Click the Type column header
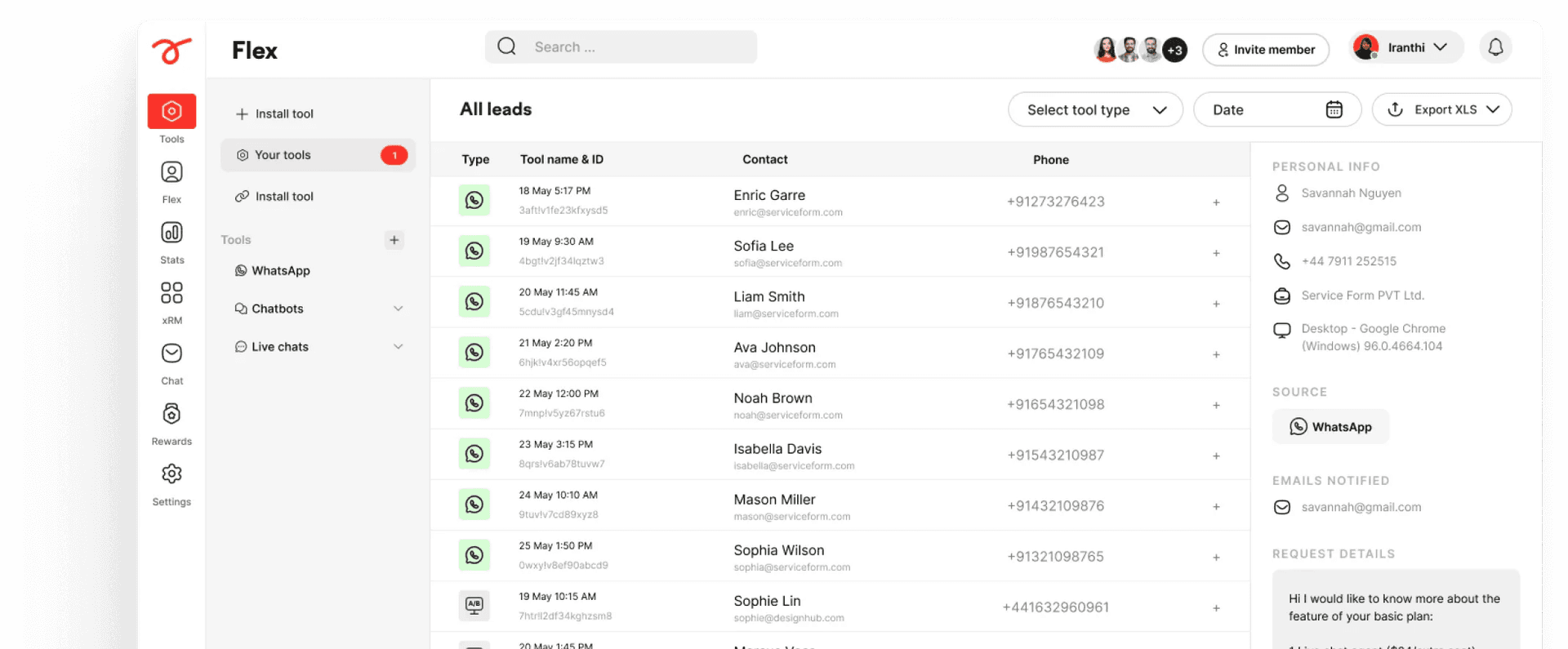This screenshot has height=649, width=1568. coord(475,159)
